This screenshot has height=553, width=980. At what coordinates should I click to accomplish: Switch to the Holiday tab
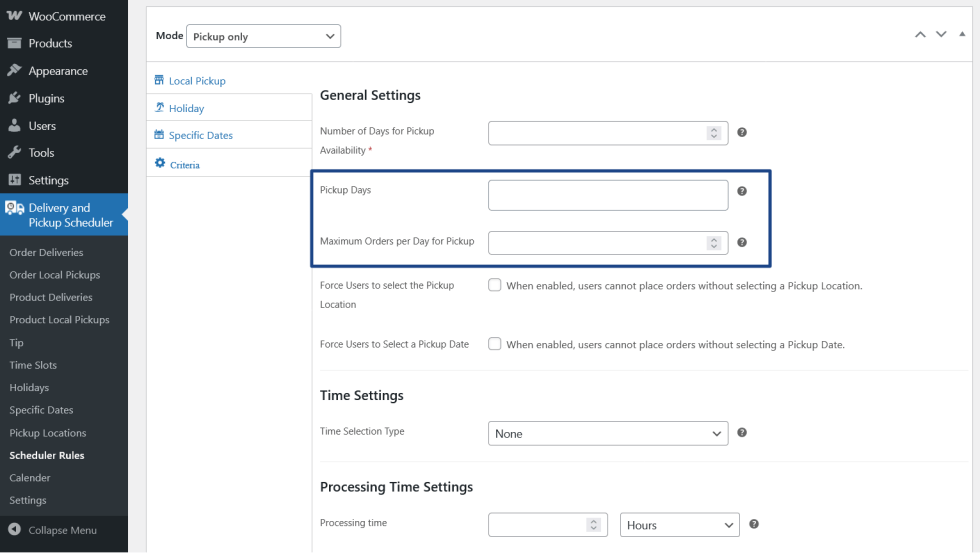pyautogui.click(x=186, y=108)
